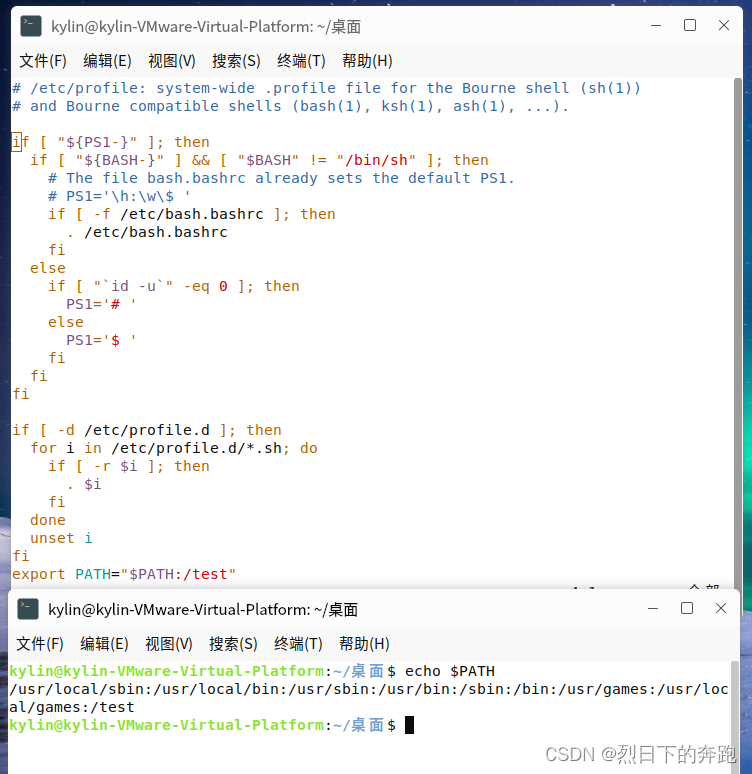Click 'for i in /etc/profile.d/*.sh; do' line

click(174, 448)
